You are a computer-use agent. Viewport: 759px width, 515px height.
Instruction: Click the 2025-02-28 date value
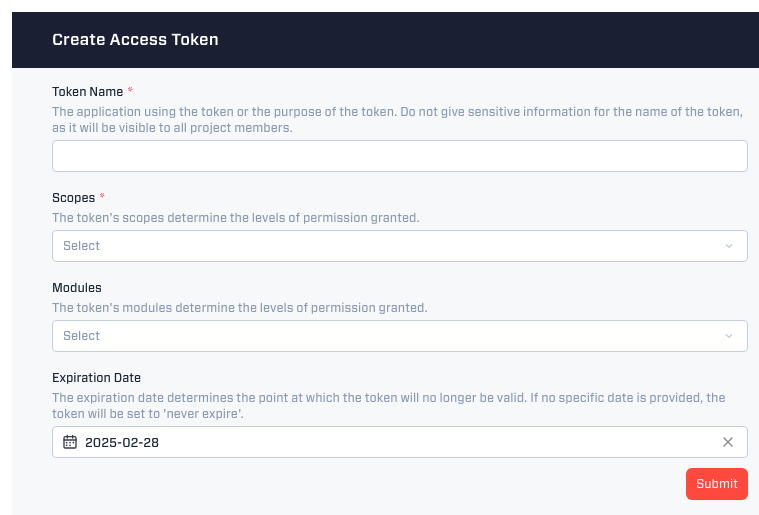(x=122, y=442)
